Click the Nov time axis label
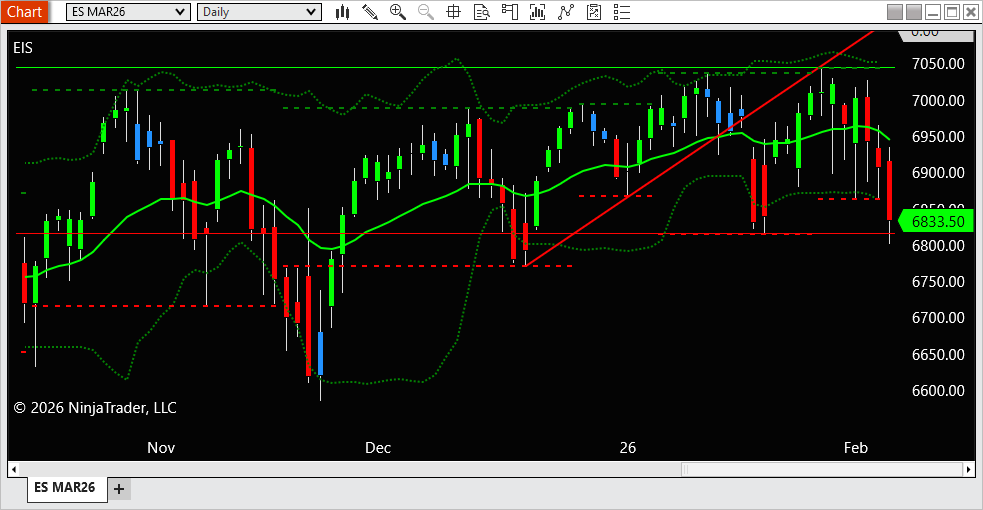Viewport: 983px width, 510px height. tap(161, 448)
